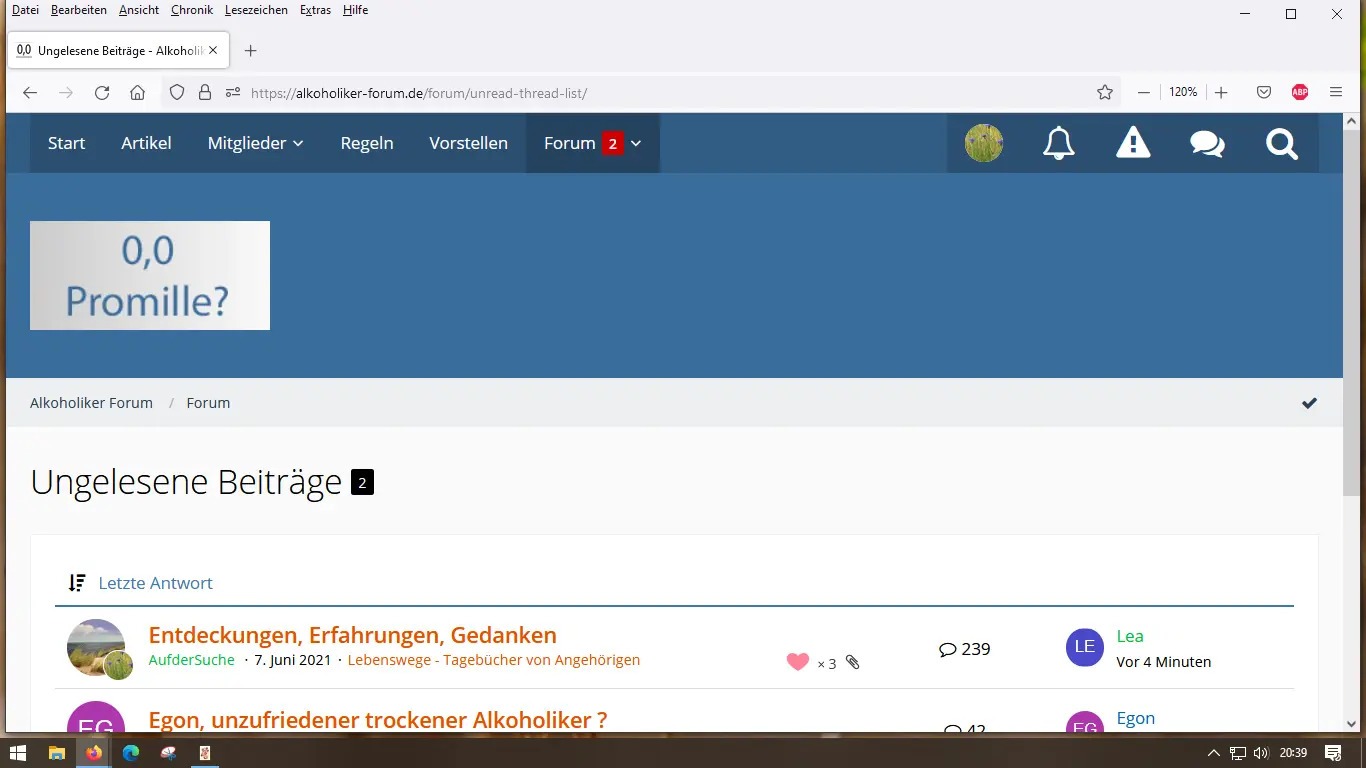
Task: Open the notifications bell icon
Action: (x=1058, y=143)
